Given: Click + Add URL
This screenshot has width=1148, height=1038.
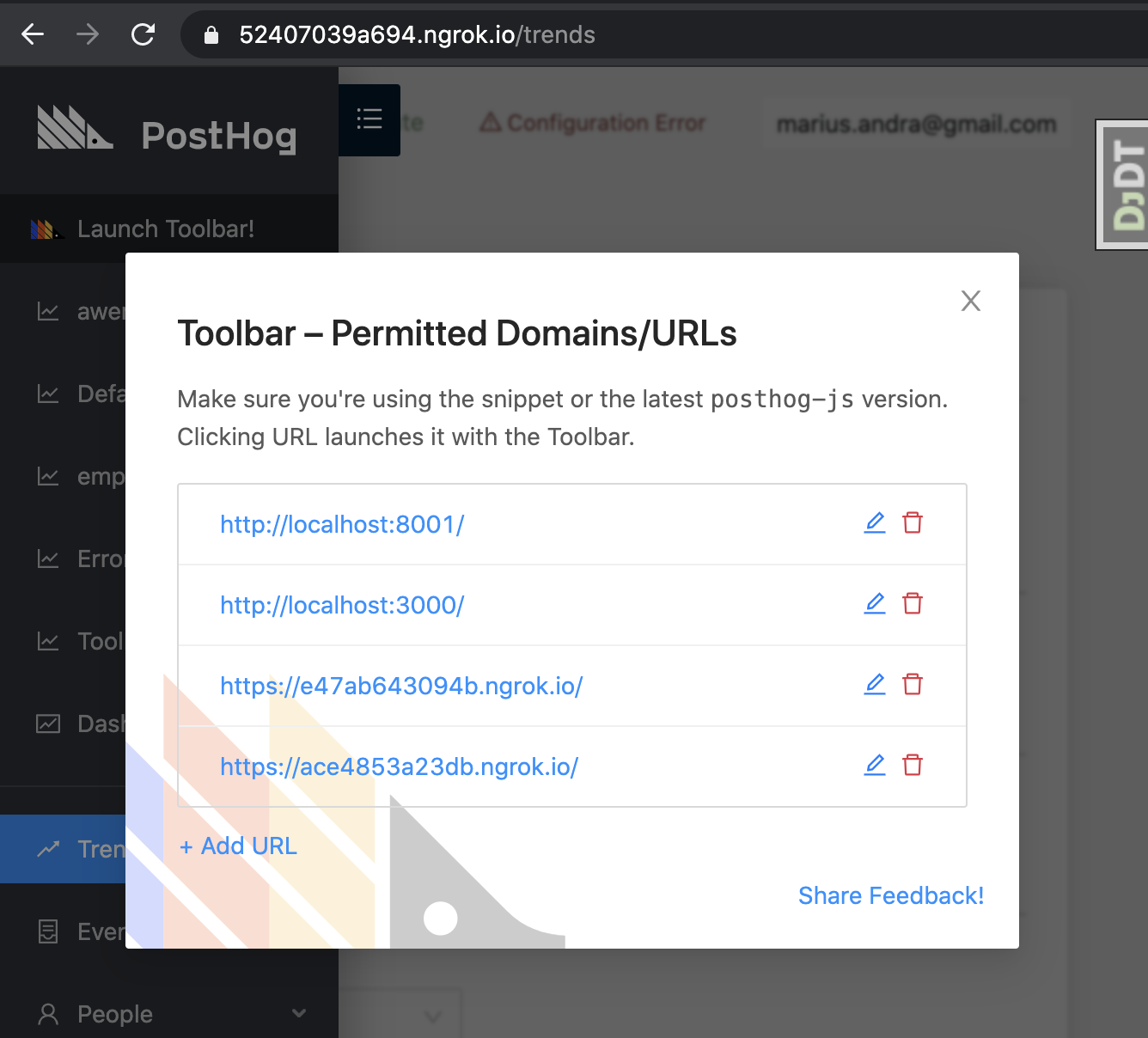Looking at the screenshot, I should 236,846.
